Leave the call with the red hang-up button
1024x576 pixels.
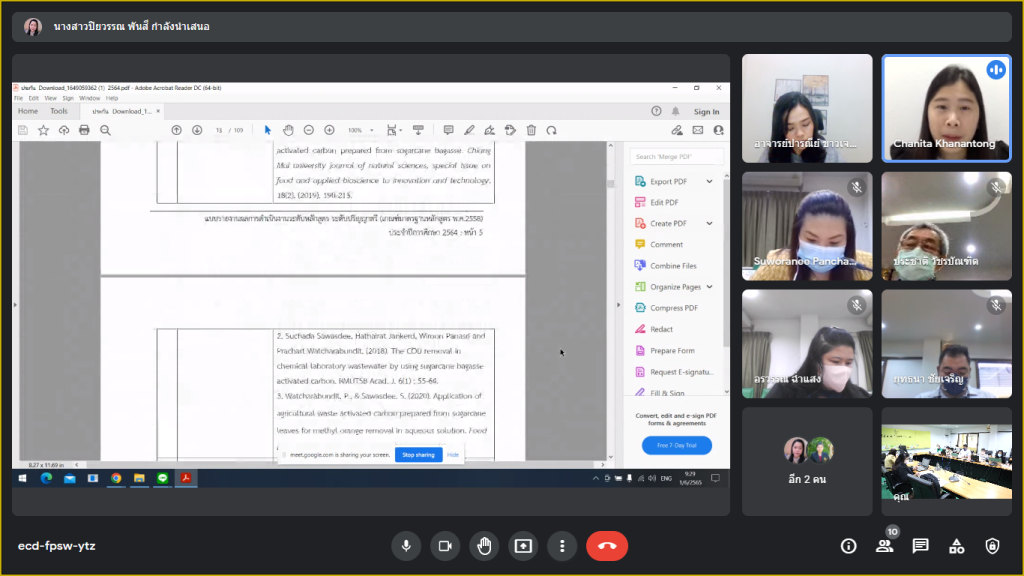pyautogui.click(x=607, y=546)
